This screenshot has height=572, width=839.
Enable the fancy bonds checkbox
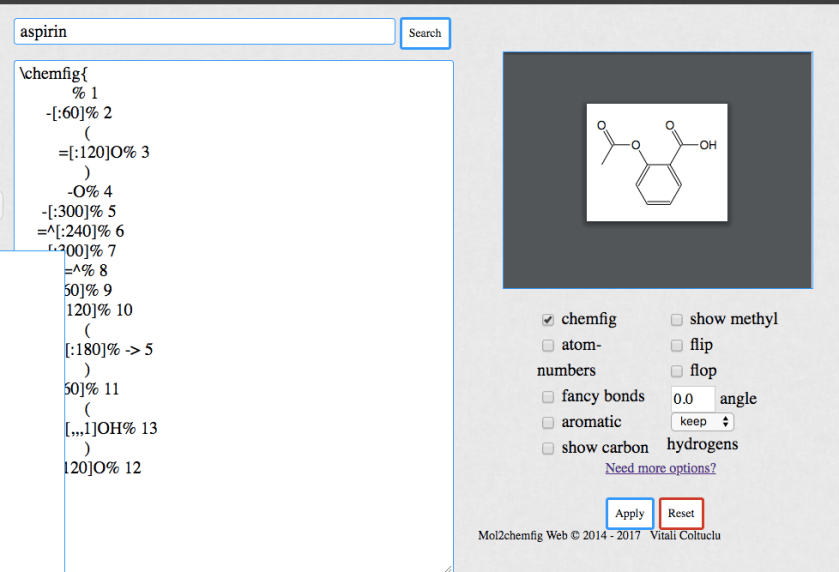pos(548,397)
